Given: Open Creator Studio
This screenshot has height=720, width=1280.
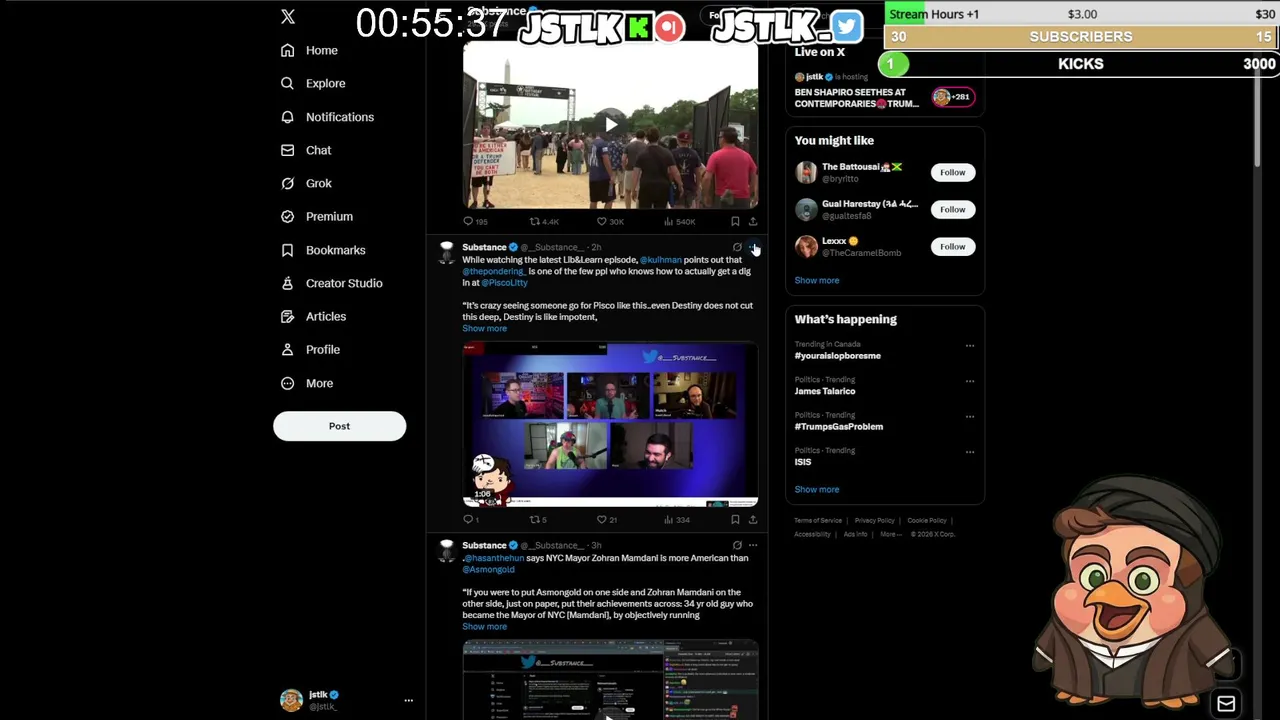Looking at the screenshot, I should tap(331, 283).
